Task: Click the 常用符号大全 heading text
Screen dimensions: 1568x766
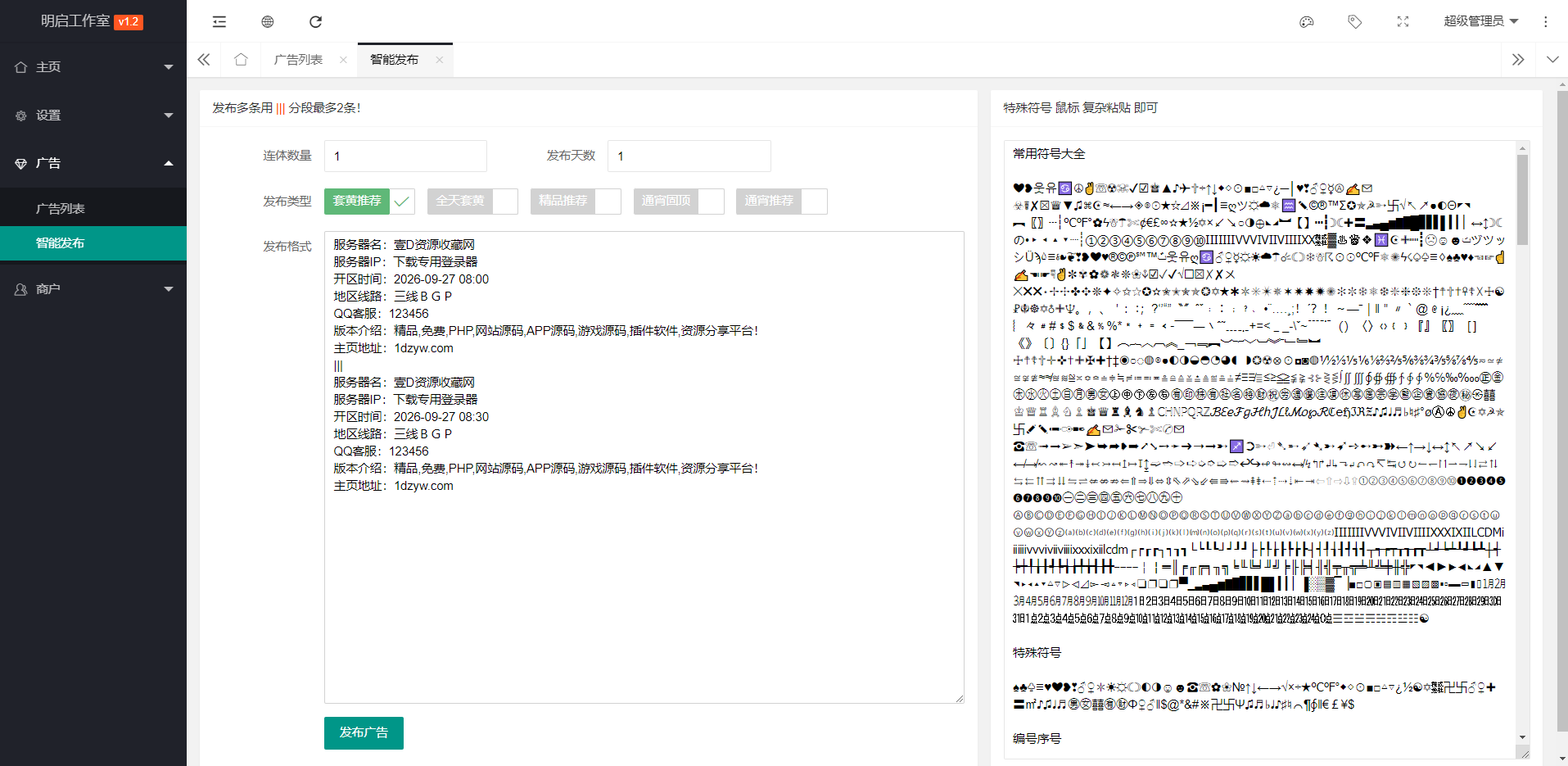Action: coord(1049,154)
